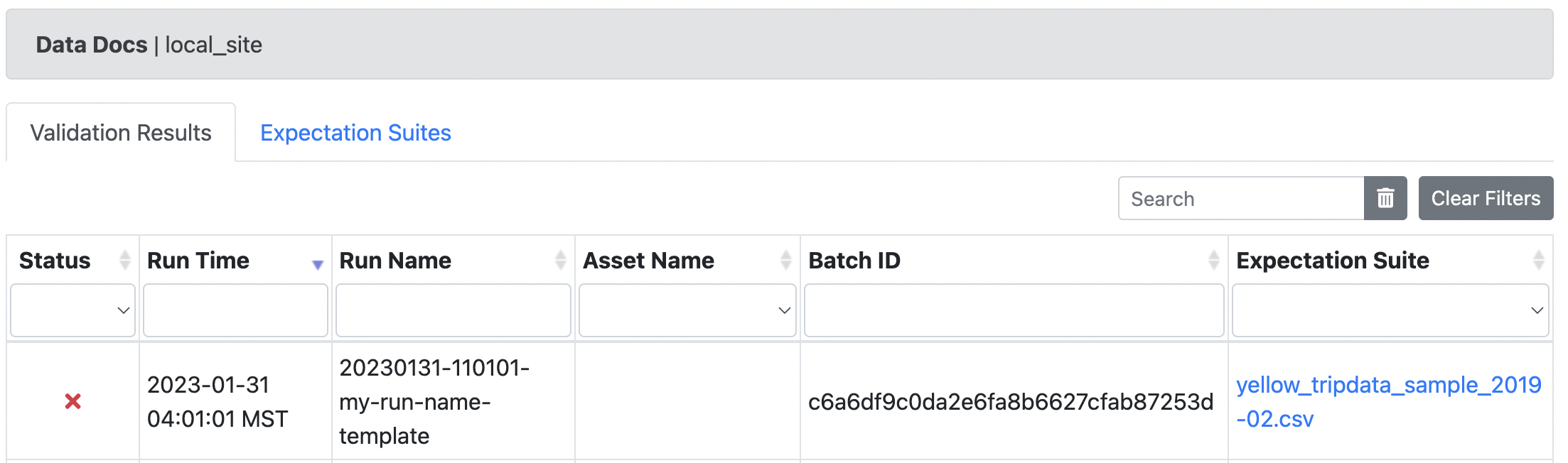Image resolution: width=1568 pixels, height=463 pixels.
Task: Click inside the Search field
Action: point(1240,198)
